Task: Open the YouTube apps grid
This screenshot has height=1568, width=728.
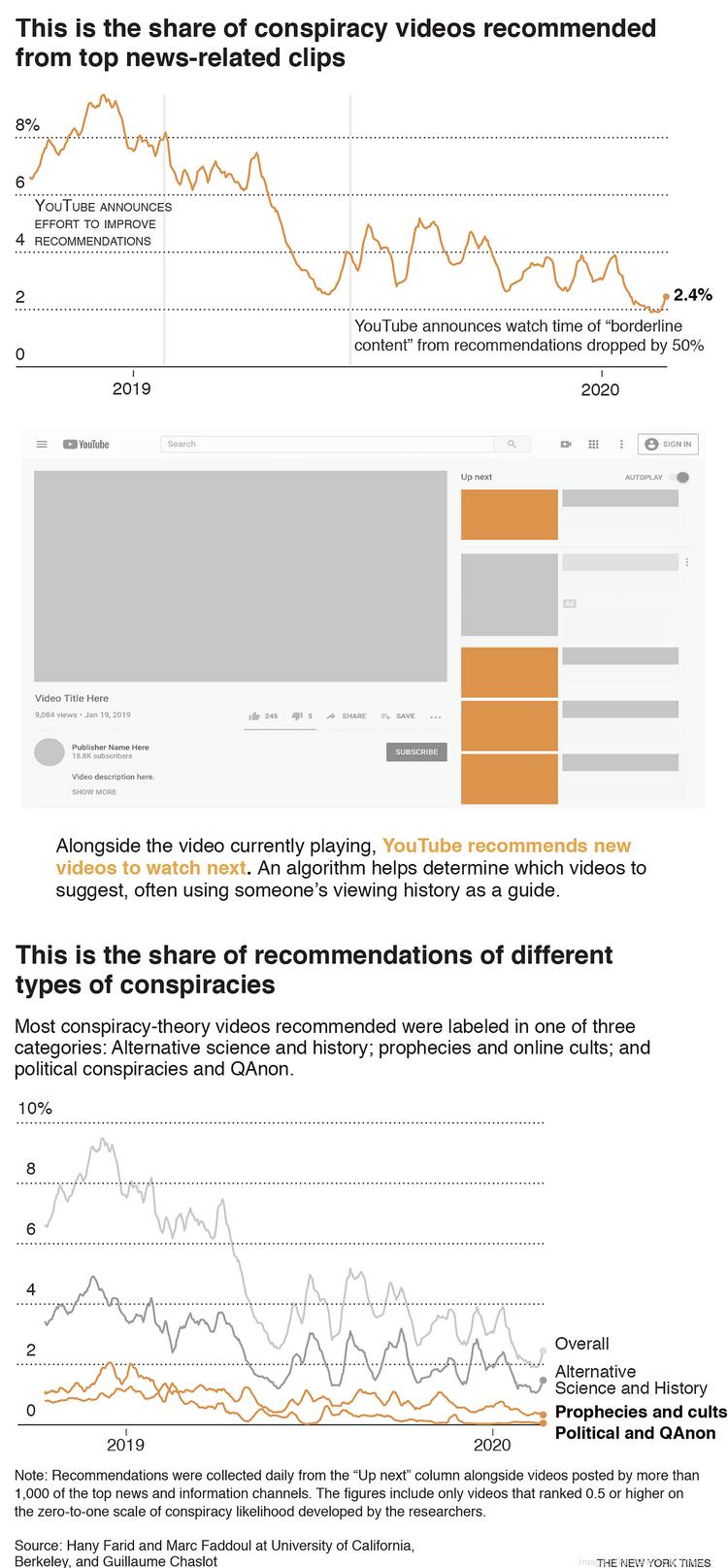Action: point(594,445)
